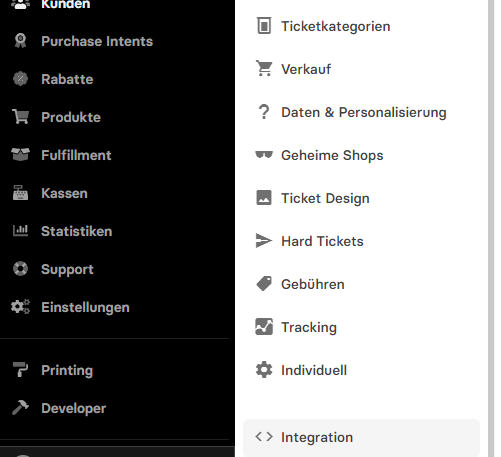Screen dimensions: 501x457
Task: Click the Einstellungen gears icon
Action: point(20,307)
